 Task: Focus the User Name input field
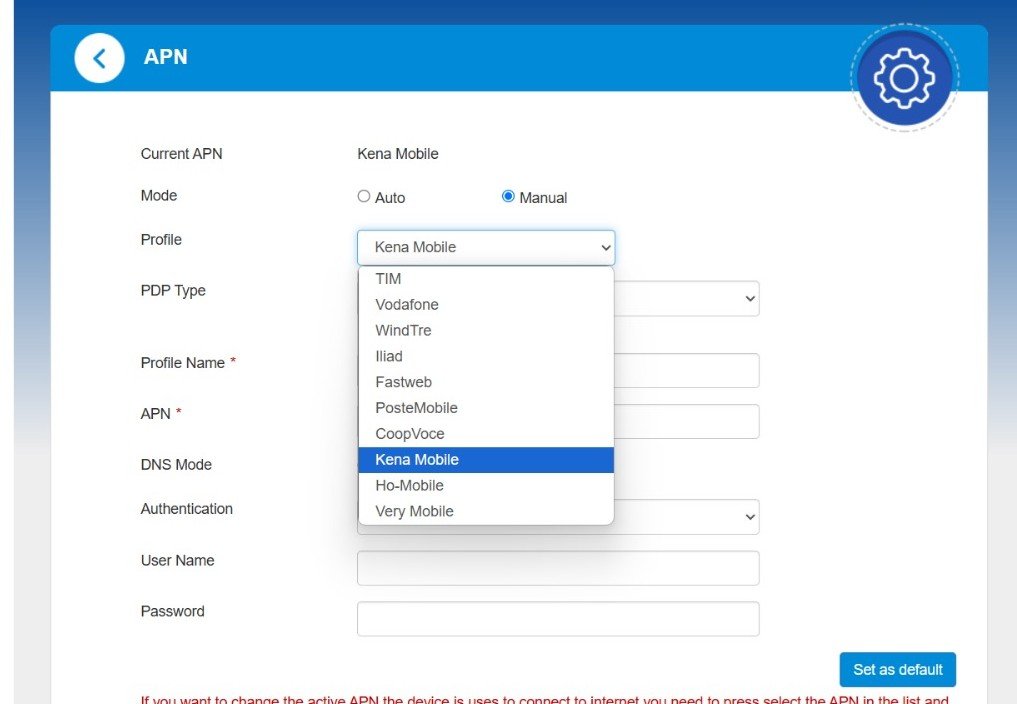558,568
